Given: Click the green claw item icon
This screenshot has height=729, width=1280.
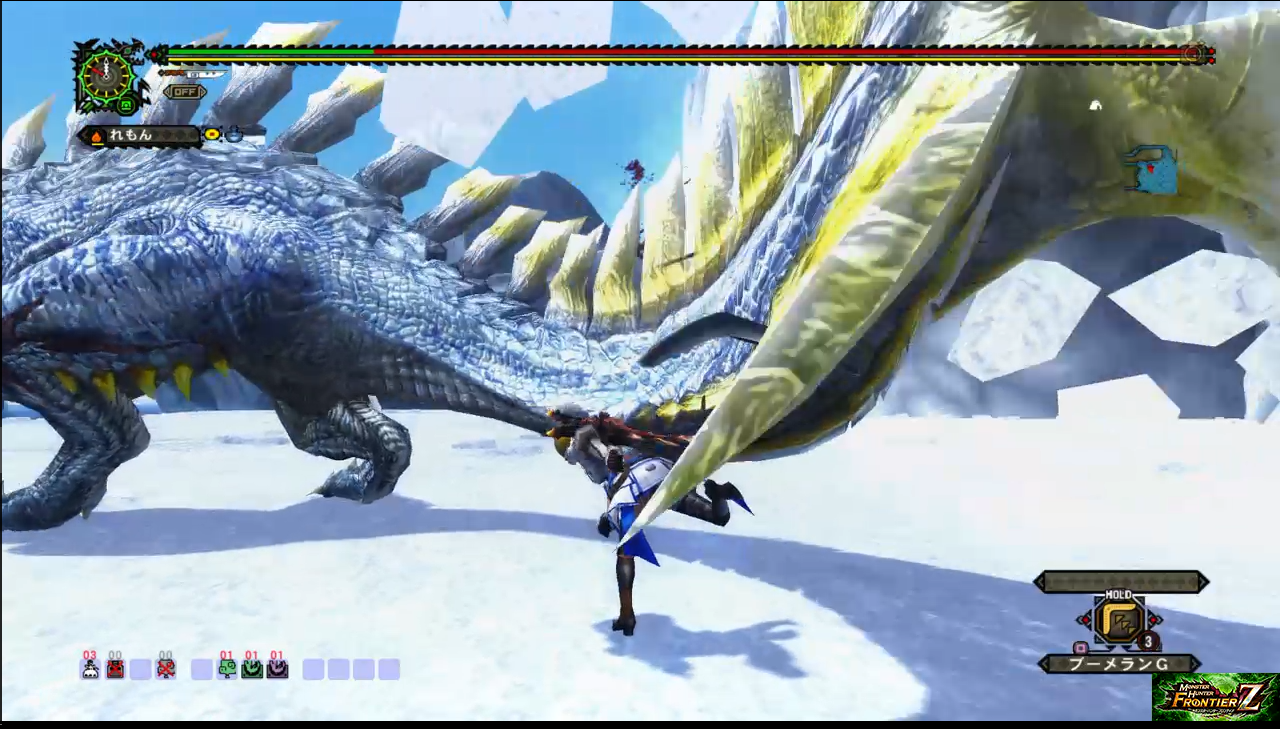Looking at the screenshot, I should 252,669.
